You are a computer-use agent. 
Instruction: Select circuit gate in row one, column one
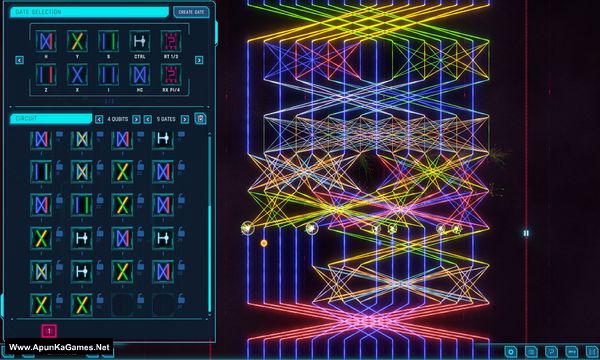pos(41,139)
